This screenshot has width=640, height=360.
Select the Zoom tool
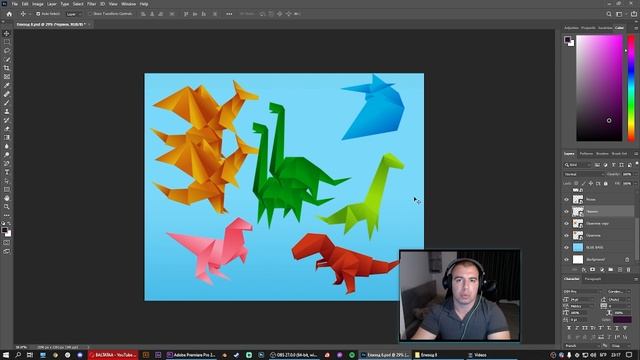7,207
